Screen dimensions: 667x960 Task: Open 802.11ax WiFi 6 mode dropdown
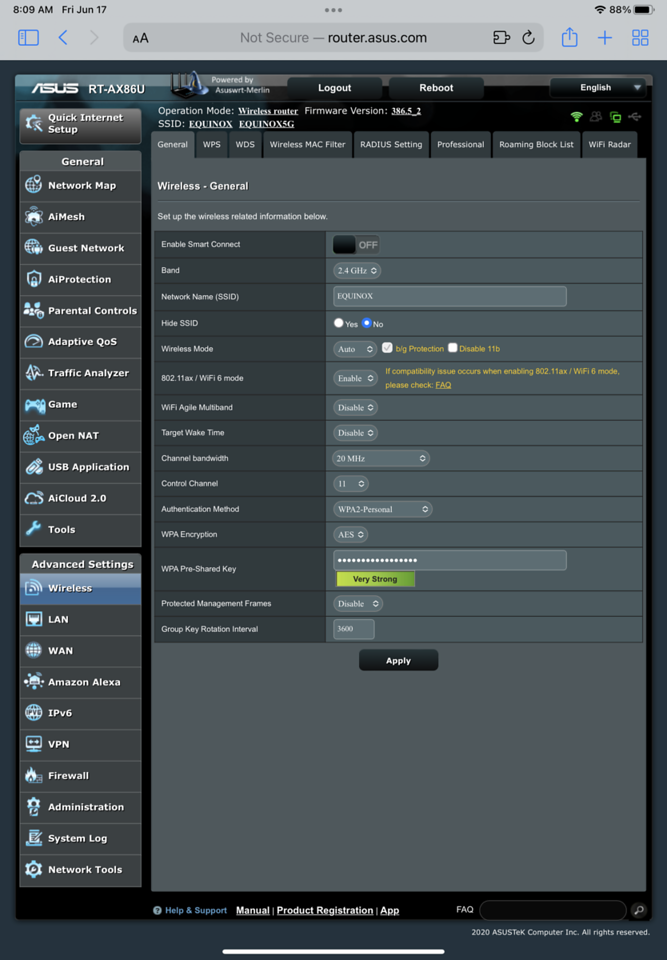tap(355, 378)
